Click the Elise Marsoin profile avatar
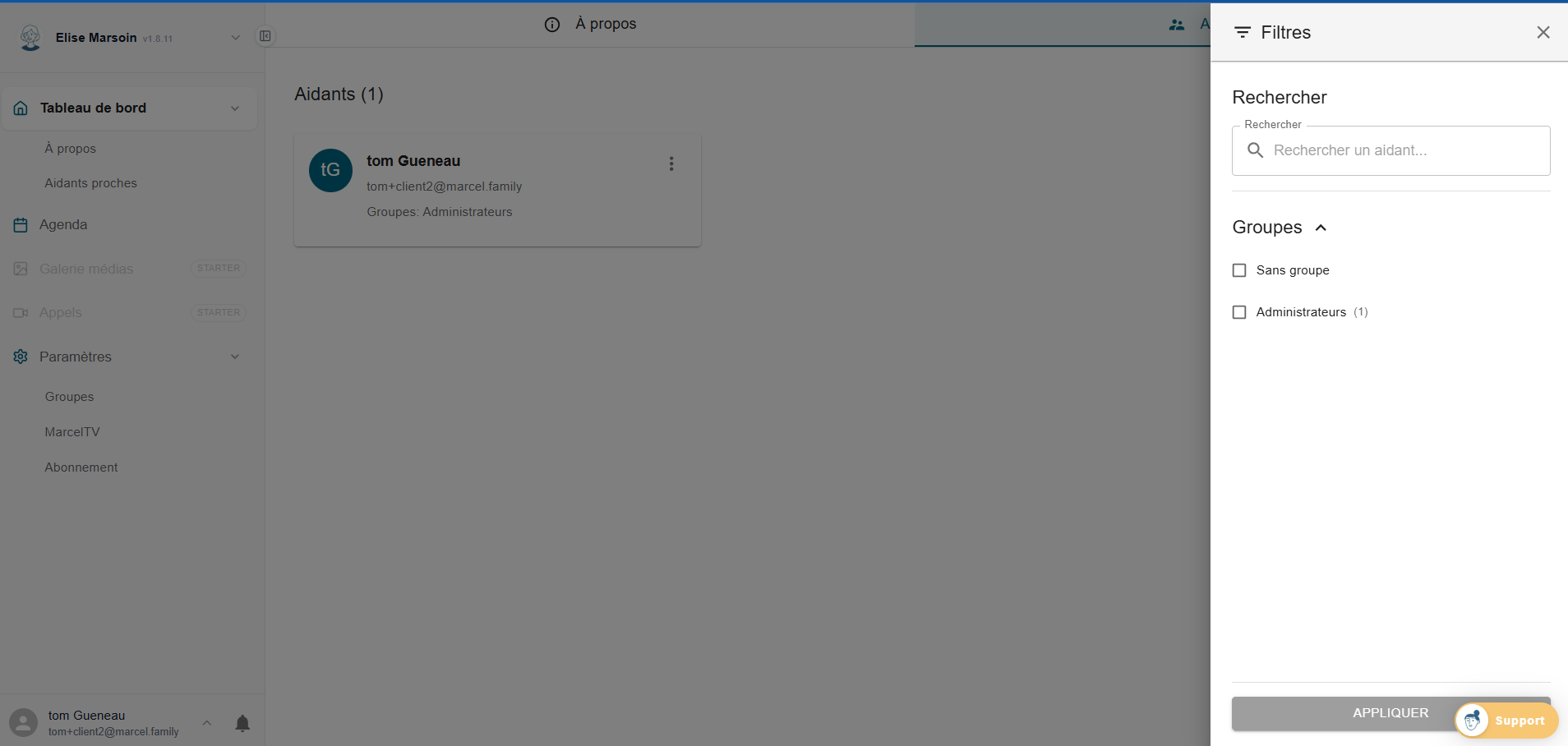Viewport: 1568px width, 746px height. (30, 37)
